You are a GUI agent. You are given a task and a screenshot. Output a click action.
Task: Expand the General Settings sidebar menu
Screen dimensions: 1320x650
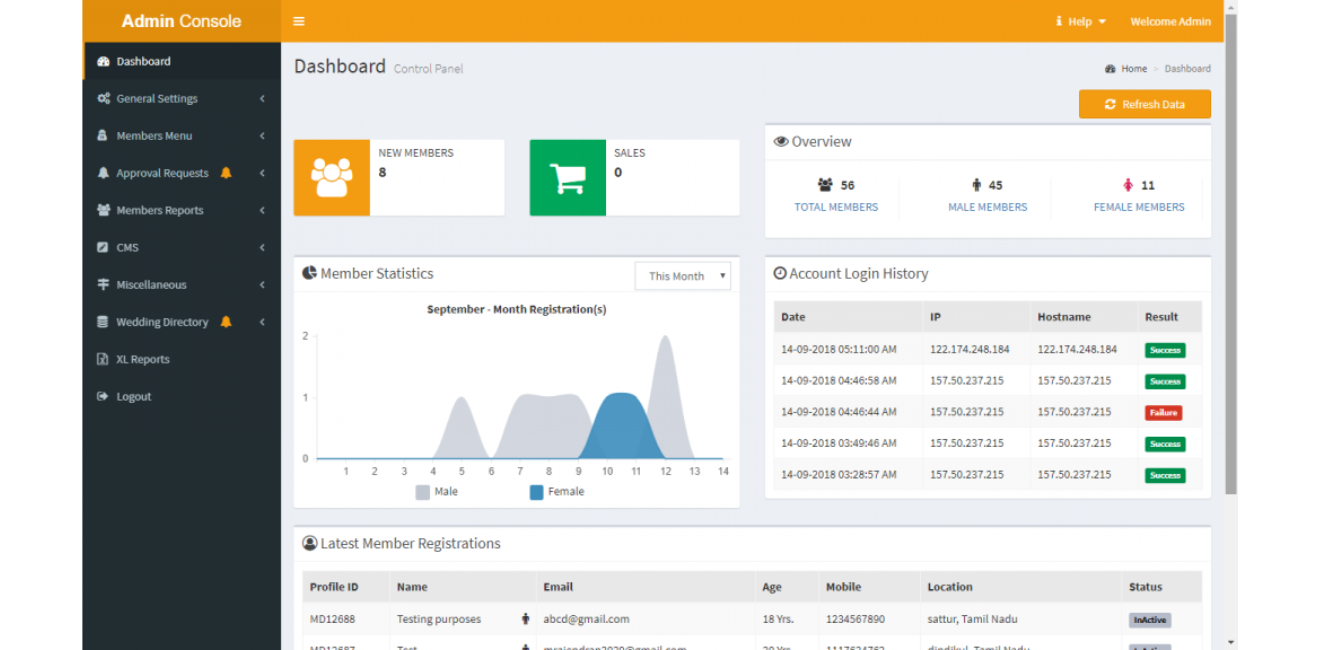(x=157, y=99)
